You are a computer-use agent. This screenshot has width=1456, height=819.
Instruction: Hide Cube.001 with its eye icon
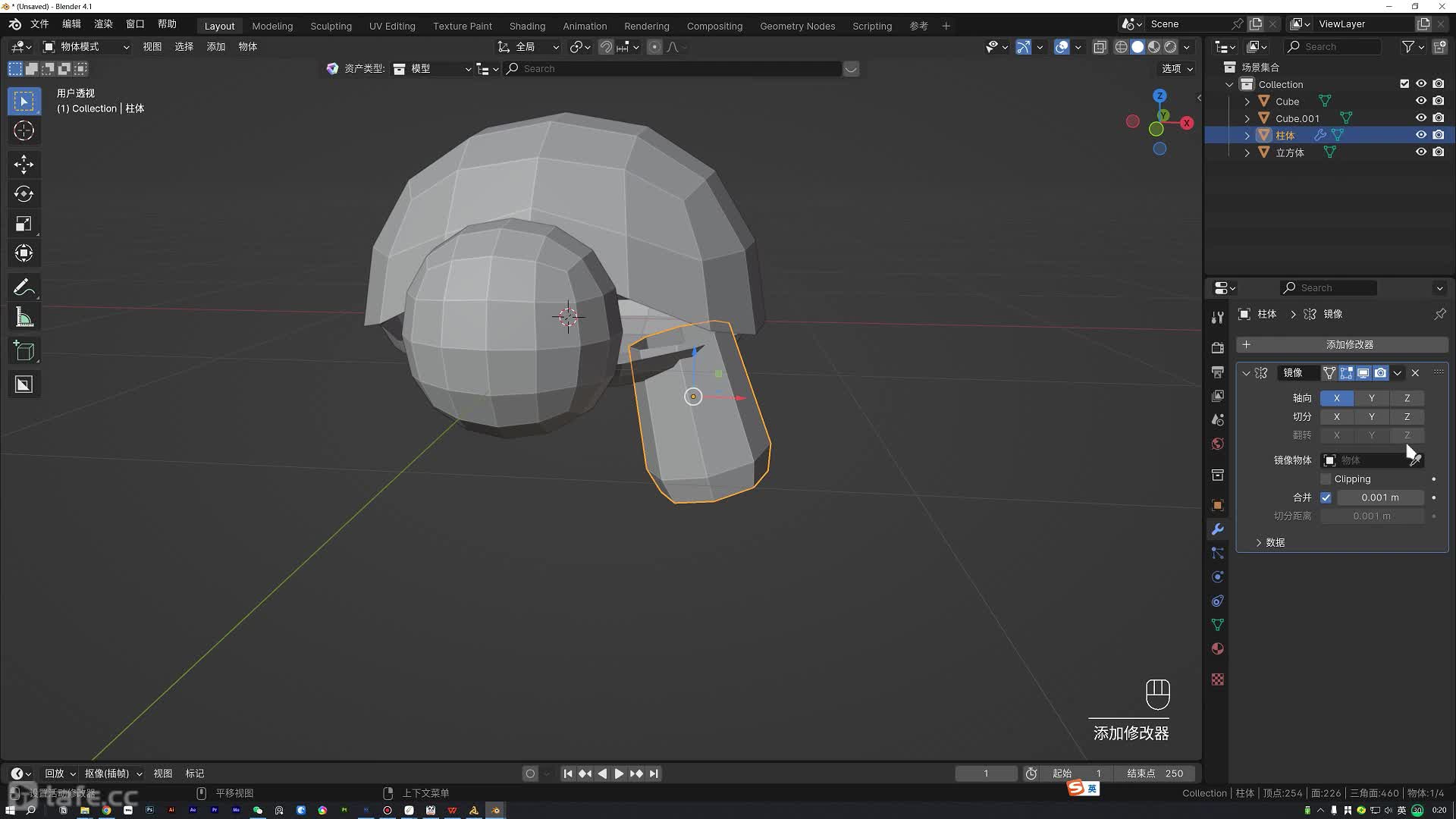point(1421,118)
